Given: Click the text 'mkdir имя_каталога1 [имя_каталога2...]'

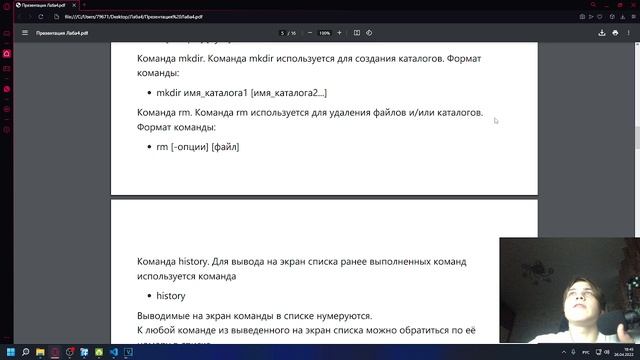Looking at the screenshot, I should [242, 93].
